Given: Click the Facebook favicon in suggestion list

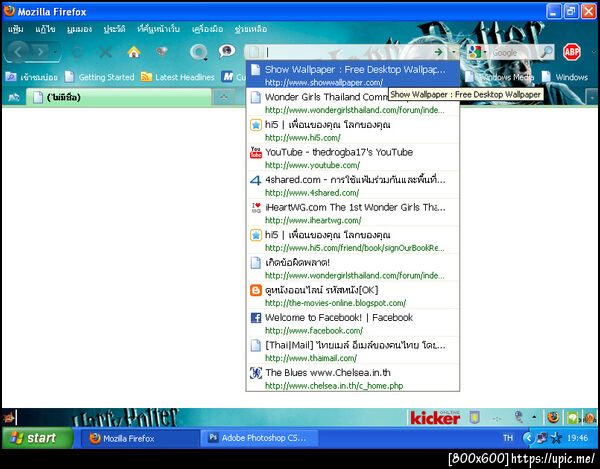Looking at the screenshot, I should [x=256, y=318].
